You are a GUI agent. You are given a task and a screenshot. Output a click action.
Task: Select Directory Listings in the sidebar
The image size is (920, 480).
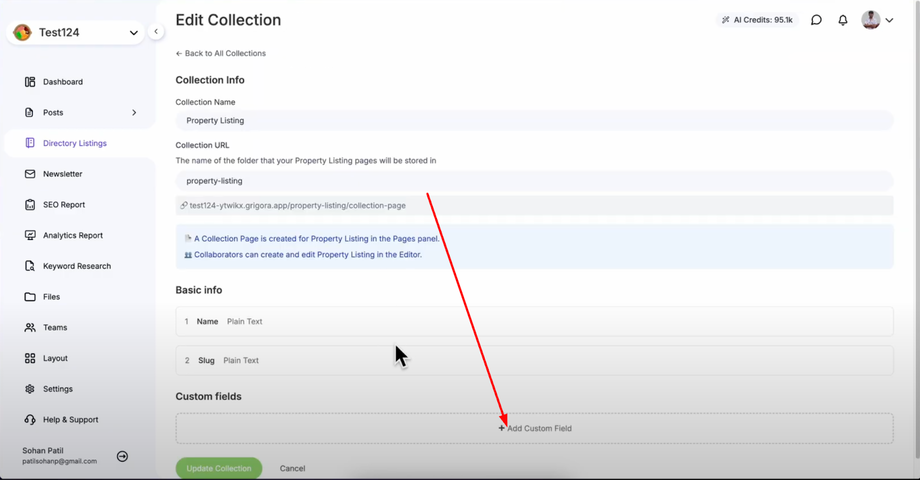(75, 143)
